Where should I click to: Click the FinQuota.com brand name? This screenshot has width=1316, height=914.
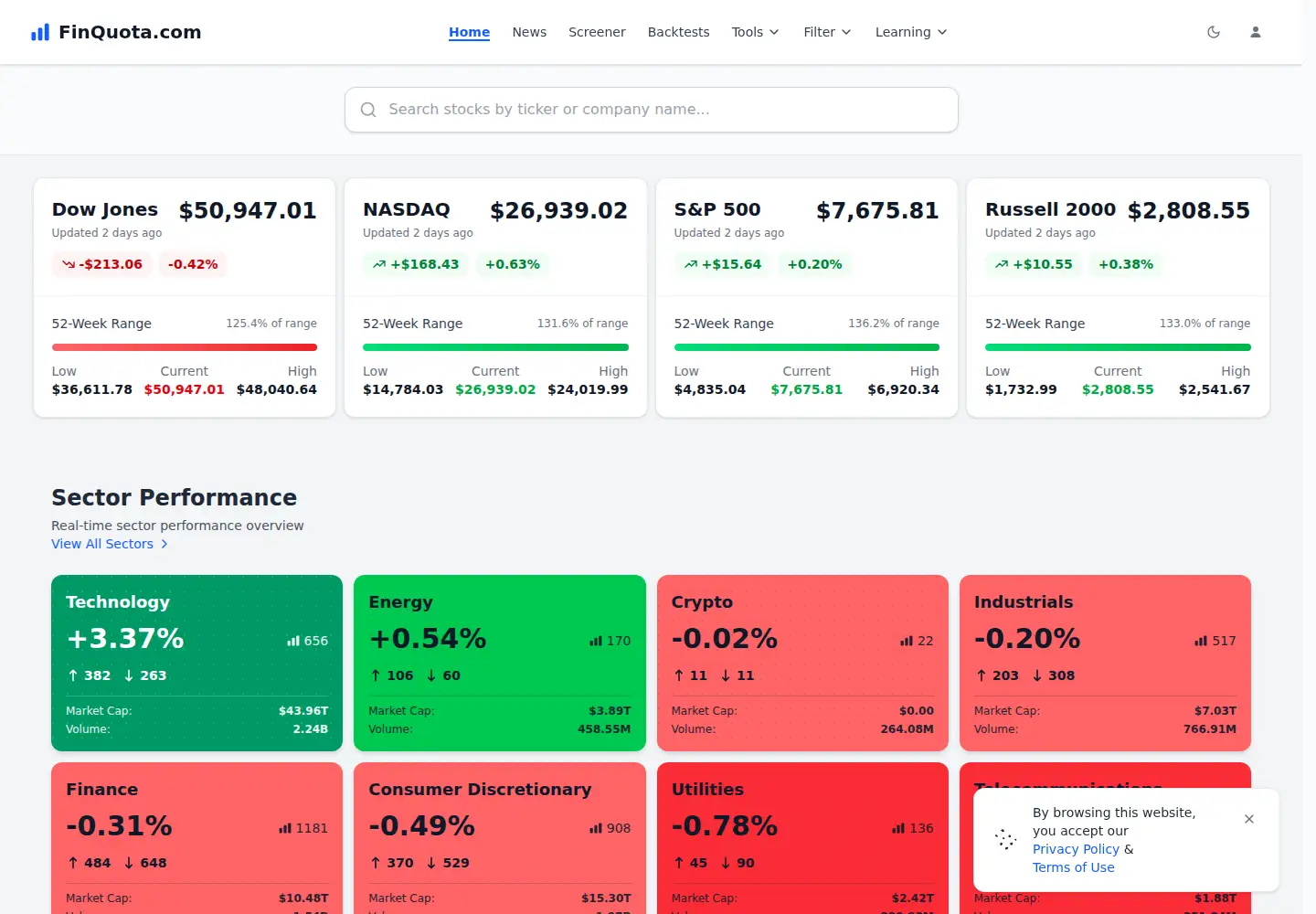coord(130,32)
